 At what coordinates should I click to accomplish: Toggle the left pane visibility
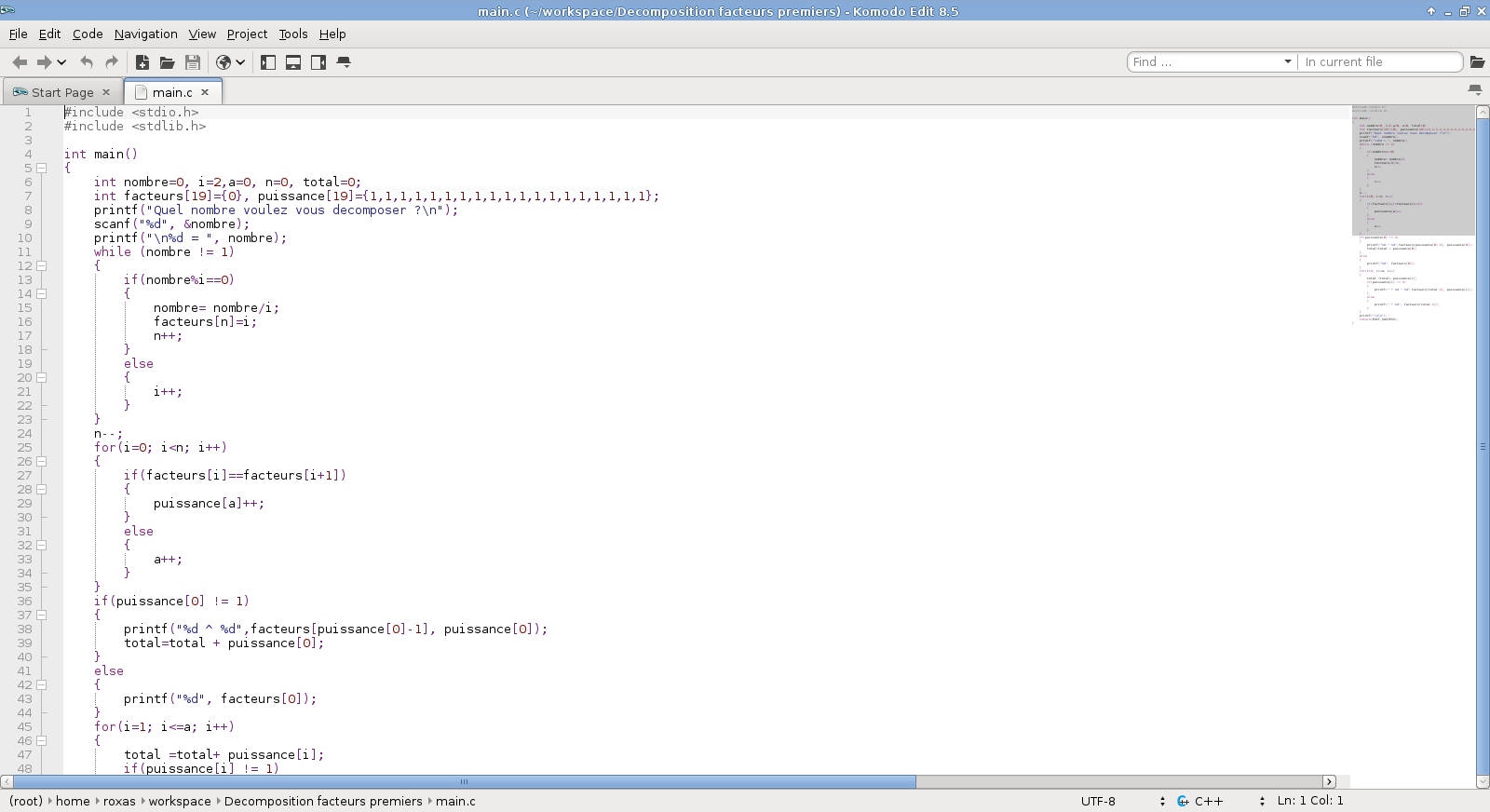pyautogui.click(x=268, y=62)
